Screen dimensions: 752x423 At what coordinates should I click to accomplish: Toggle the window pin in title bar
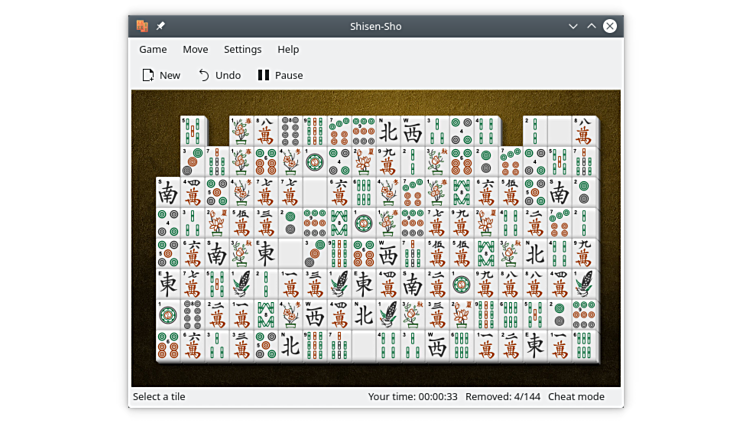161,26
